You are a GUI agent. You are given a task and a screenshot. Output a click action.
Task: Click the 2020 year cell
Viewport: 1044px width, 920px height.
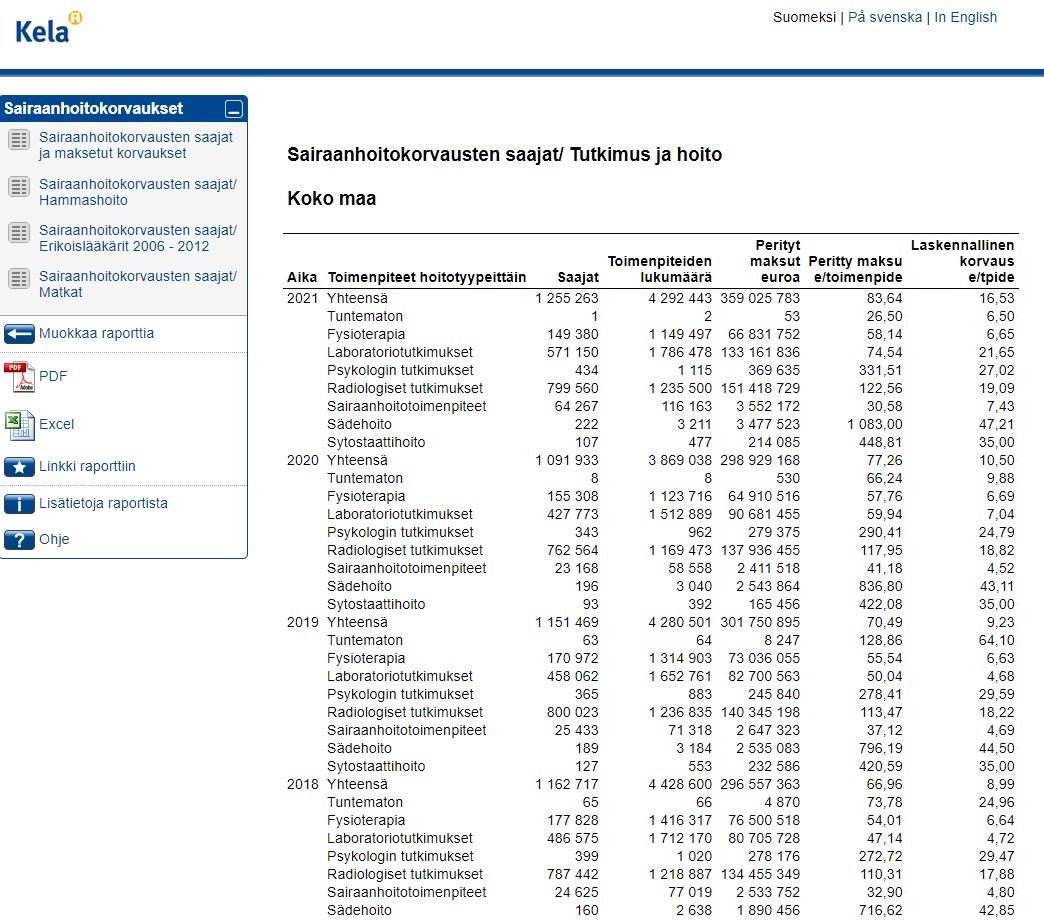[303, 460]
